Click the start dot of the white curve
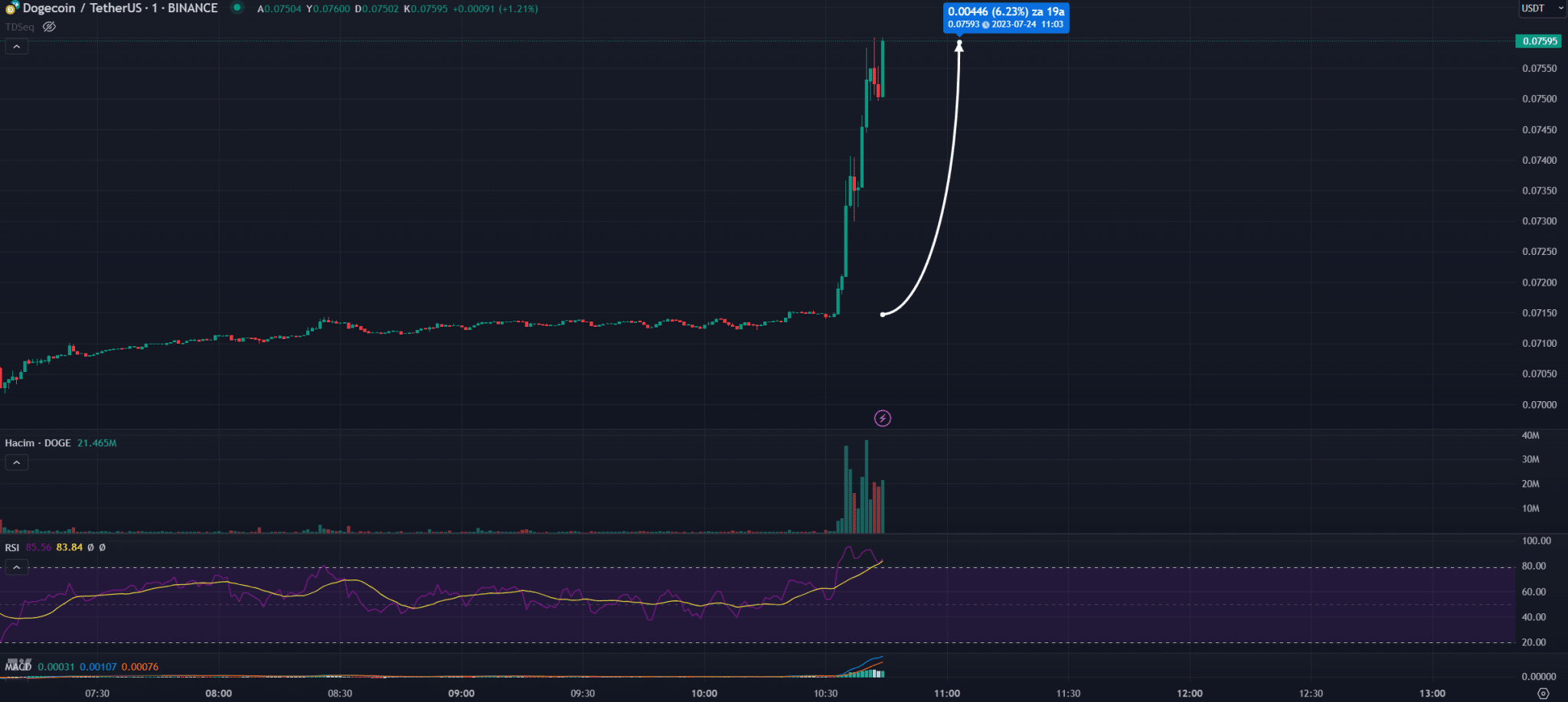Viewport: 1568px width, 702px height. (x=883, y=315)
